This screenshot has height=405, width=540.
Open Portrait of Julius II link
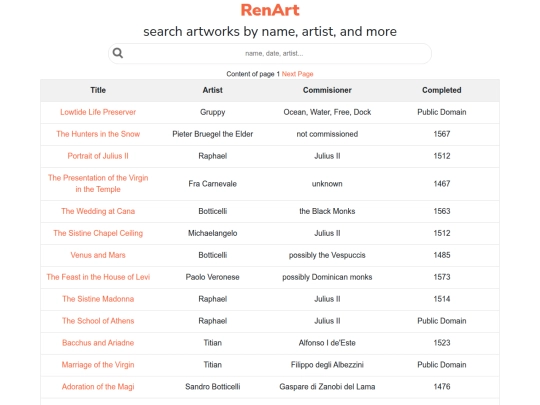click(98, 156)
